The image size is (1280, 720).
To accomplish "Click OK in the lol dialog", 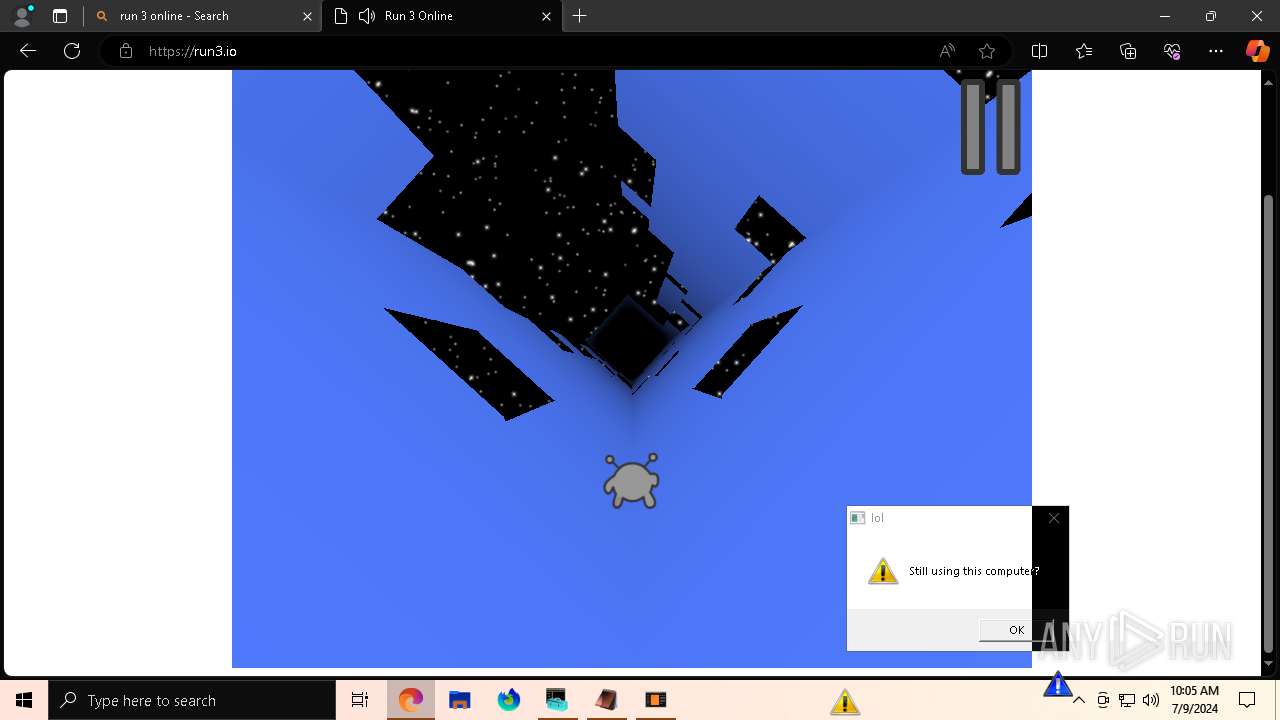I will click(1016, 630).
